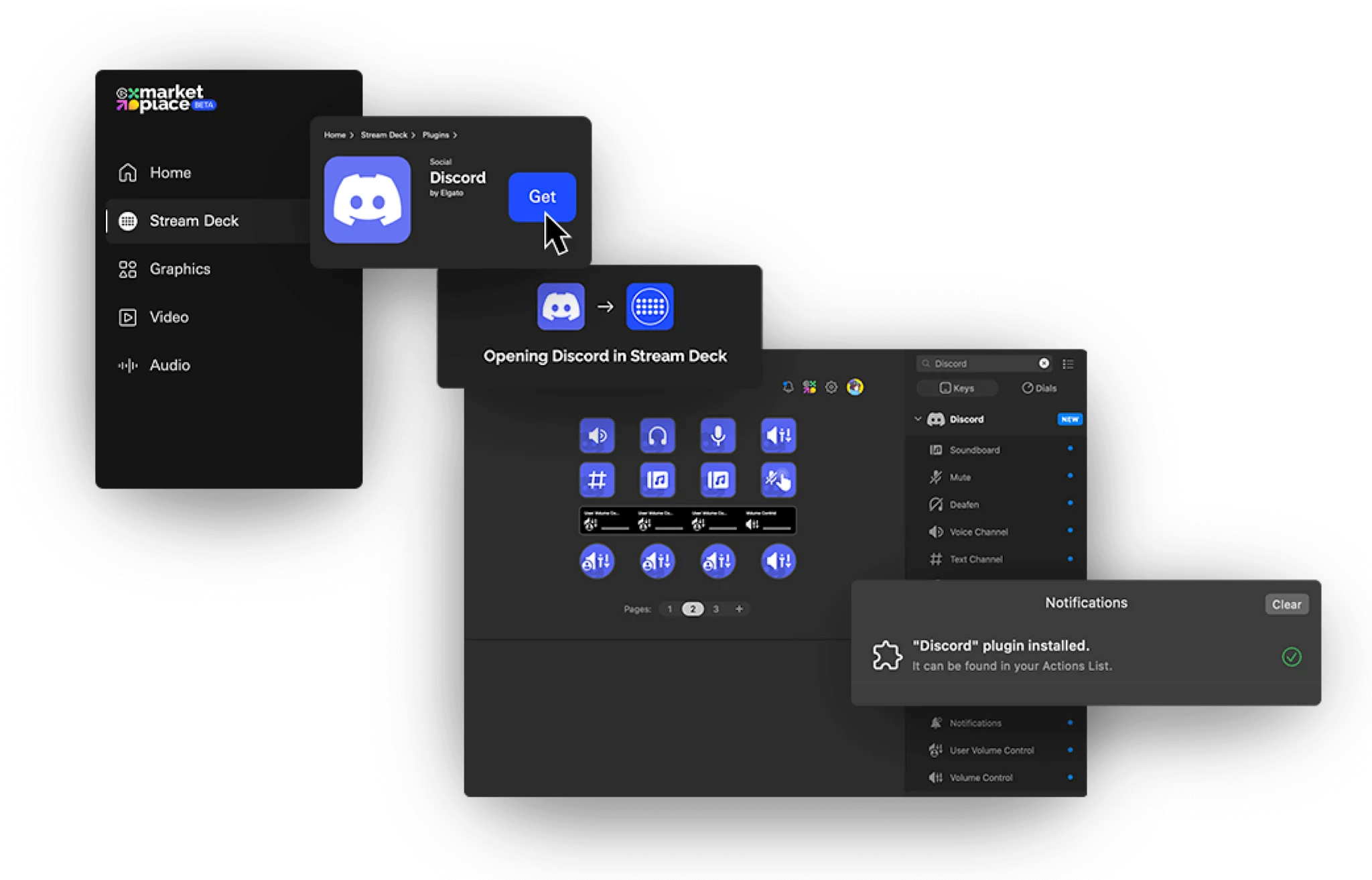Viewport: 1372px width, 880px height.
Task: Click the Soundboard key on the deck
Action: click(658, 480)
